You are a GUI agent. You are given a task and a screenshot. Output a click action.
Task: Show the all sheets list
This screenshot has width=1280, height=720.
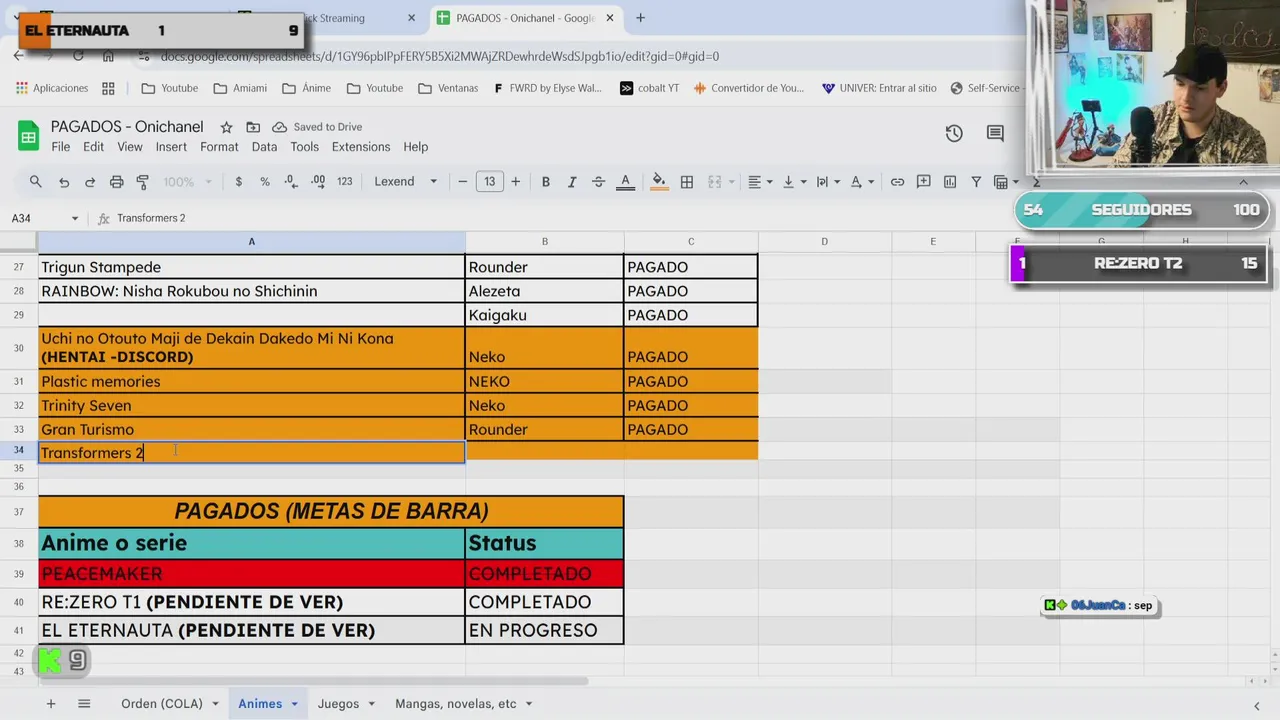point(84,704)
